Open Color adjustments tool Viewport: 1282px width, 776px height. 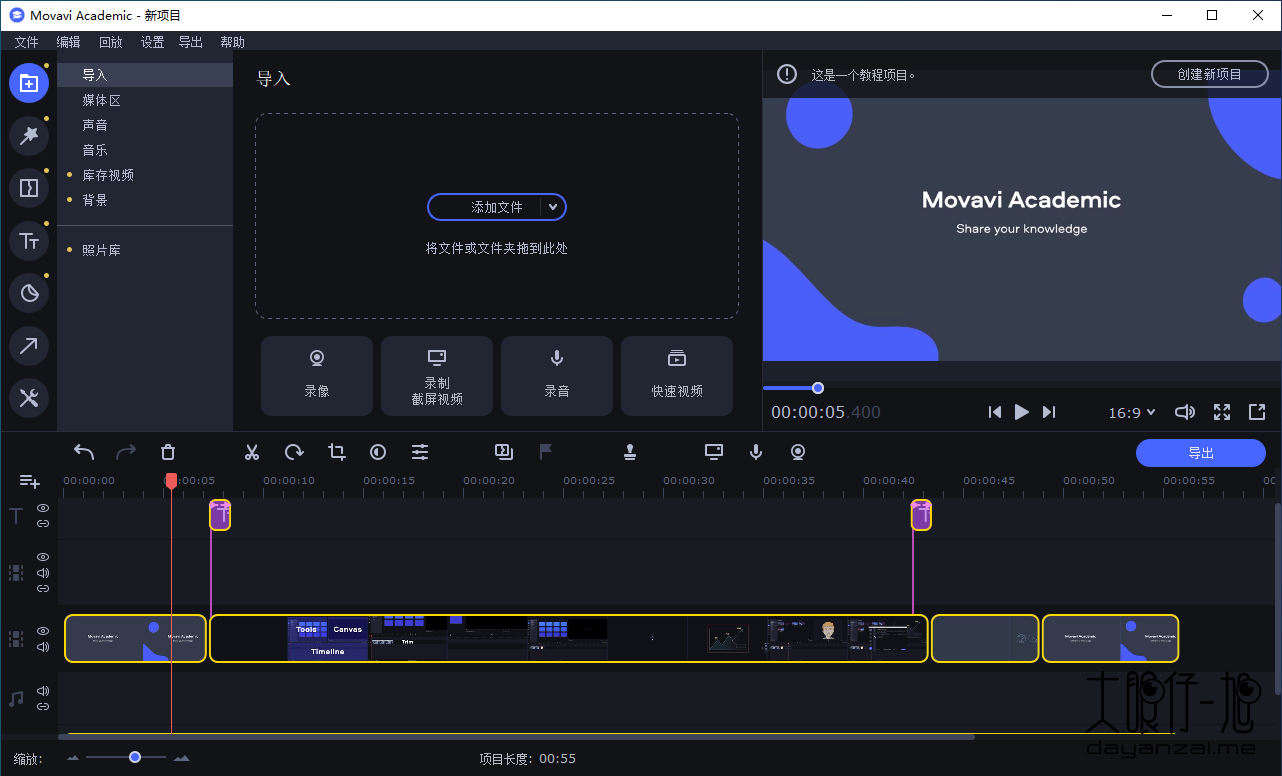tap(378, 452)
